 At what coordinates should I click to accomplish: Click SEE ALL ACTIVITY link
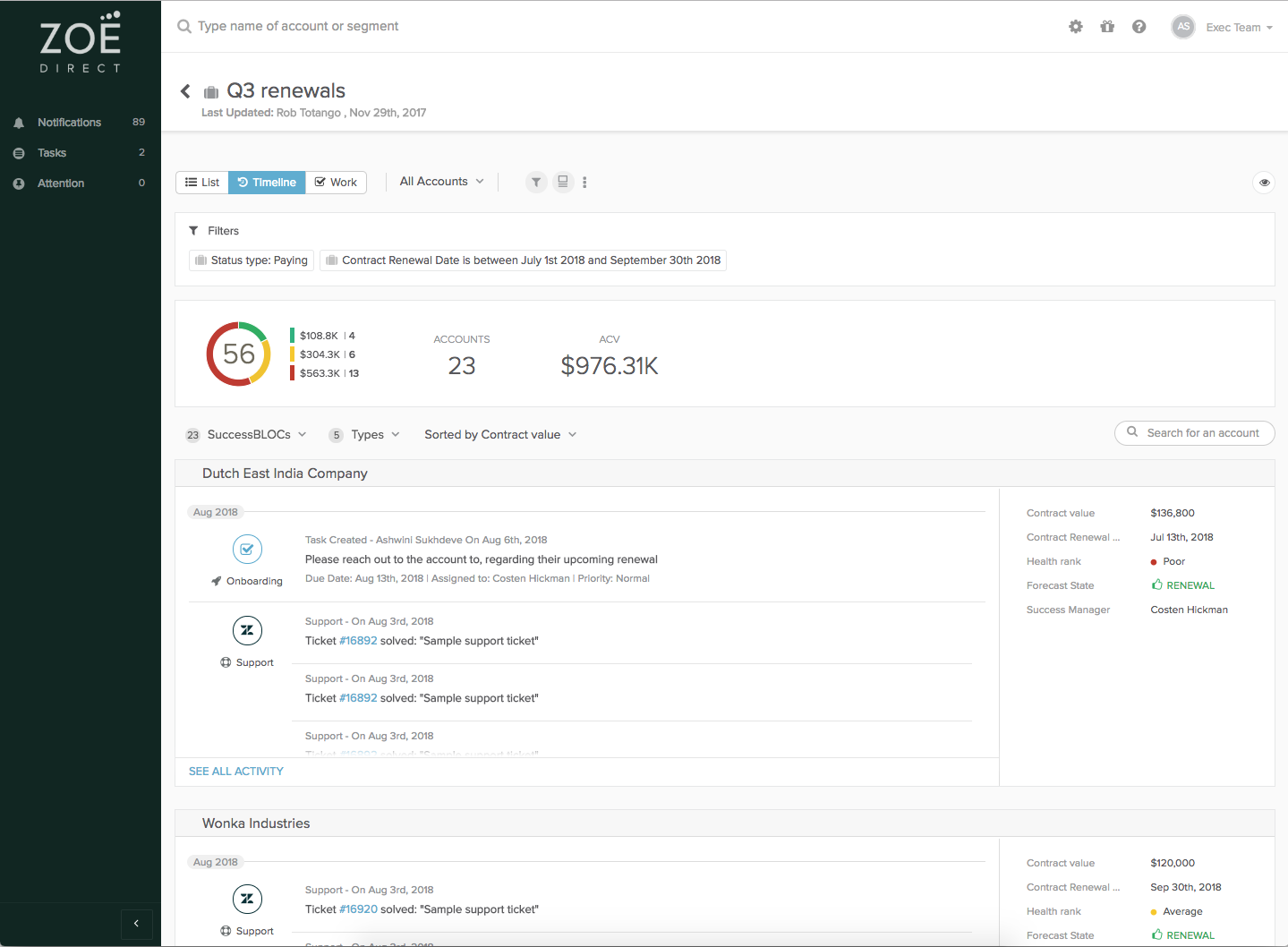tap(236, 772)
